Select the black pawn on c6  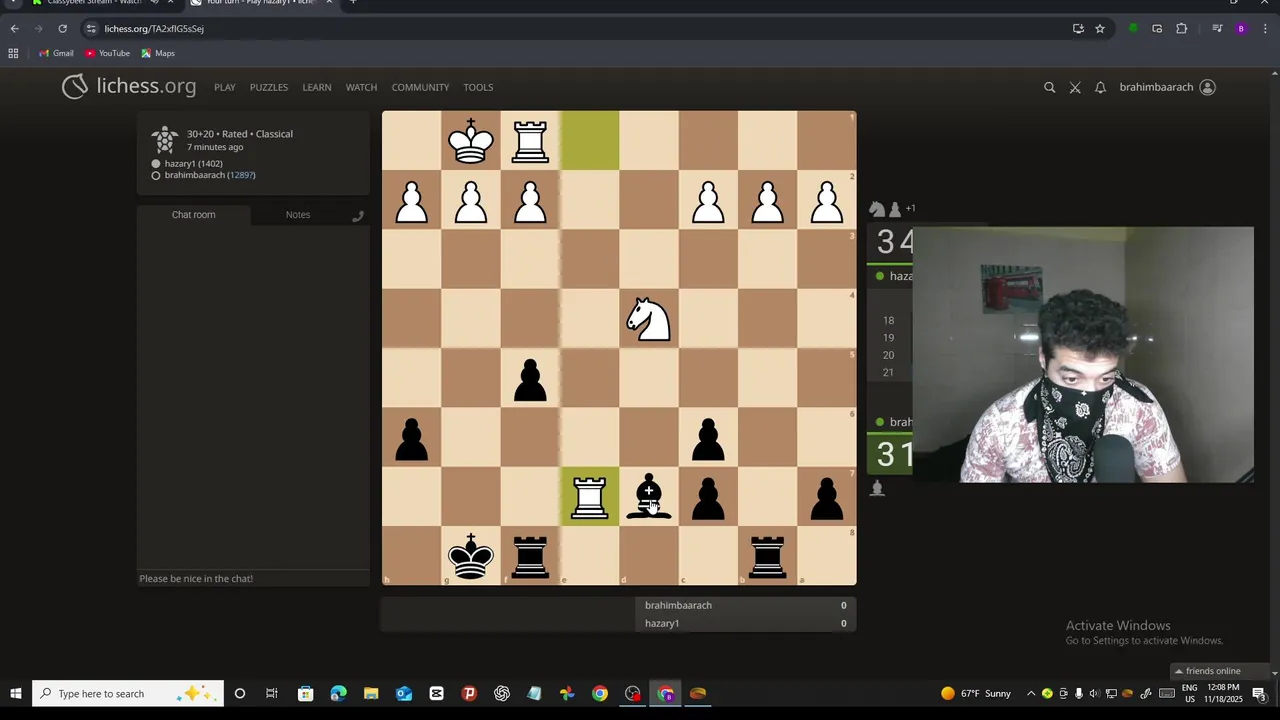click(709, 438)
